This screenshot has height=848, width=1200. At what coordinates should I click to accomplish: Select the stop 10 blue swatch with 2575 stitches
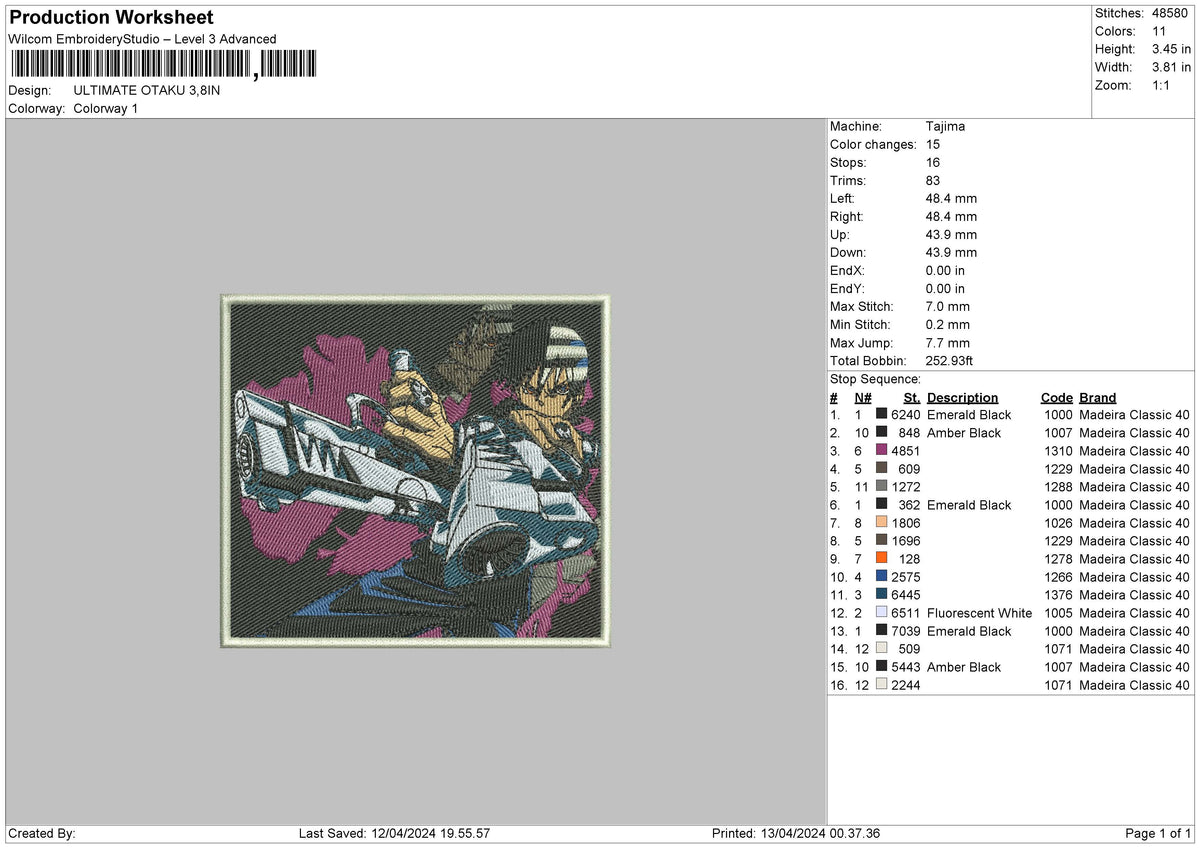(881, 577)
